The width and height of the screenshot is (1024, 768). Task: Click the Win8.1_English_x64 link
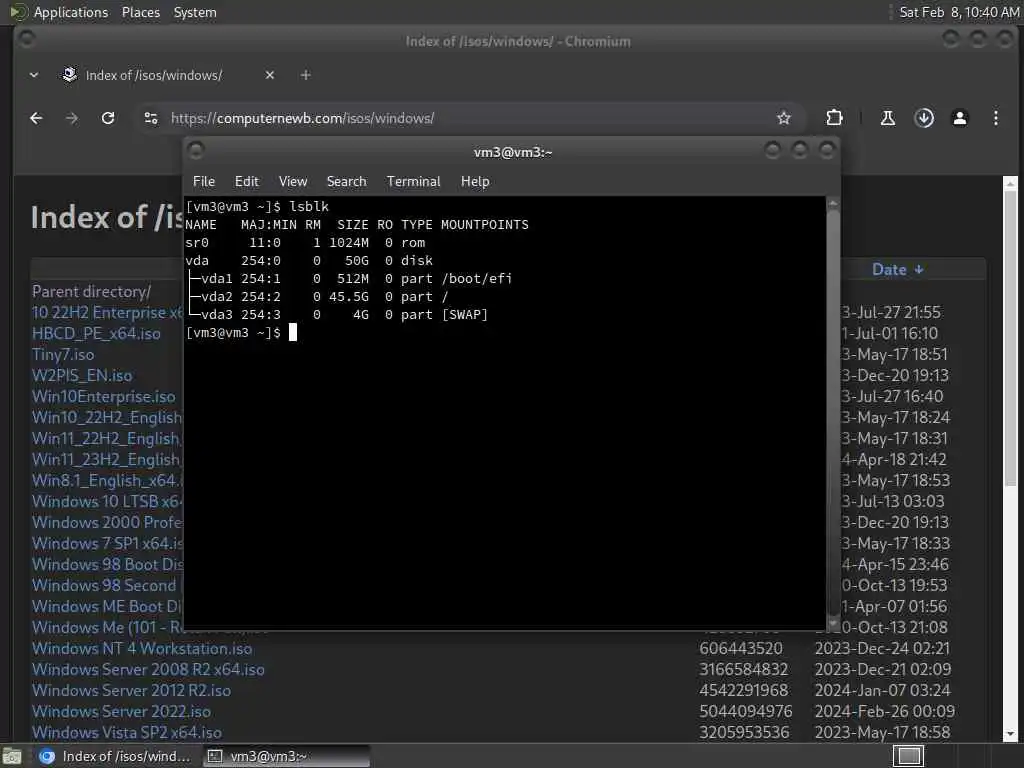click(x=108, y=481)
